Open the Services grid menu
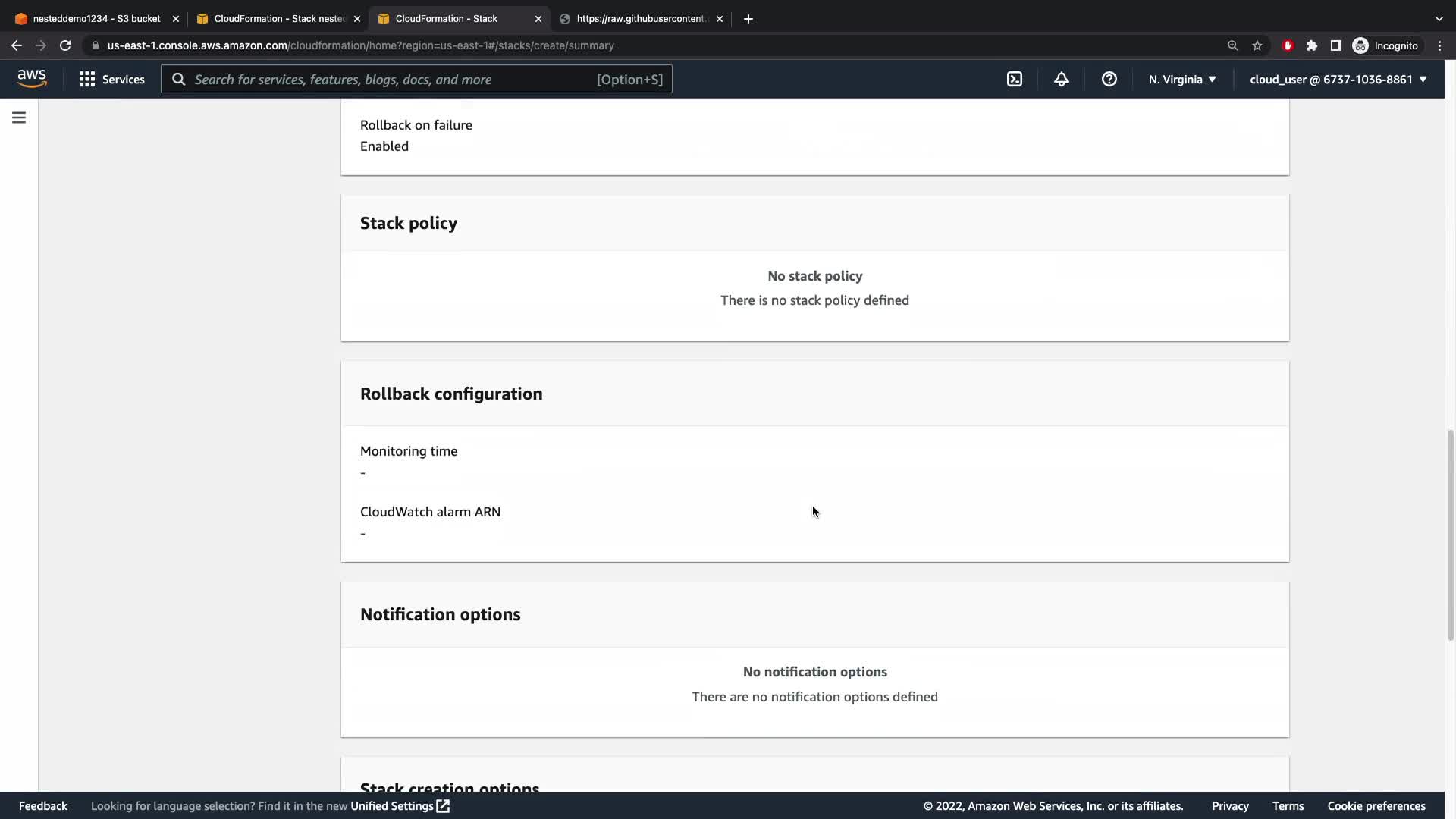 click(x=111, y=80)
